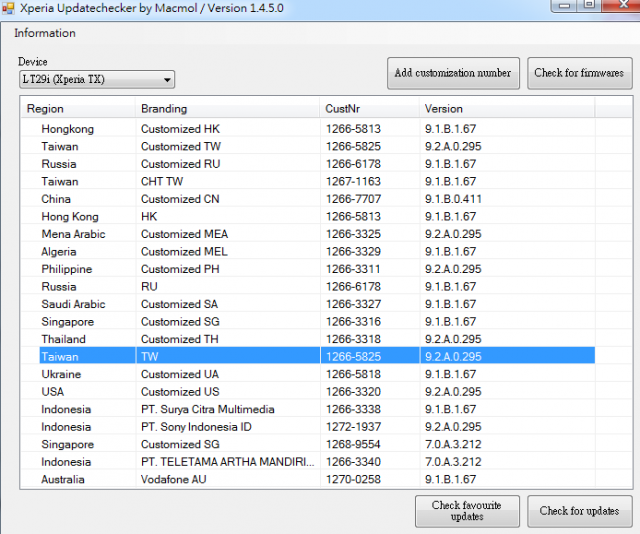This screenshot has width=640, height=534.
Task: Click Check for updates button
Action: click(x=579, y=511)
